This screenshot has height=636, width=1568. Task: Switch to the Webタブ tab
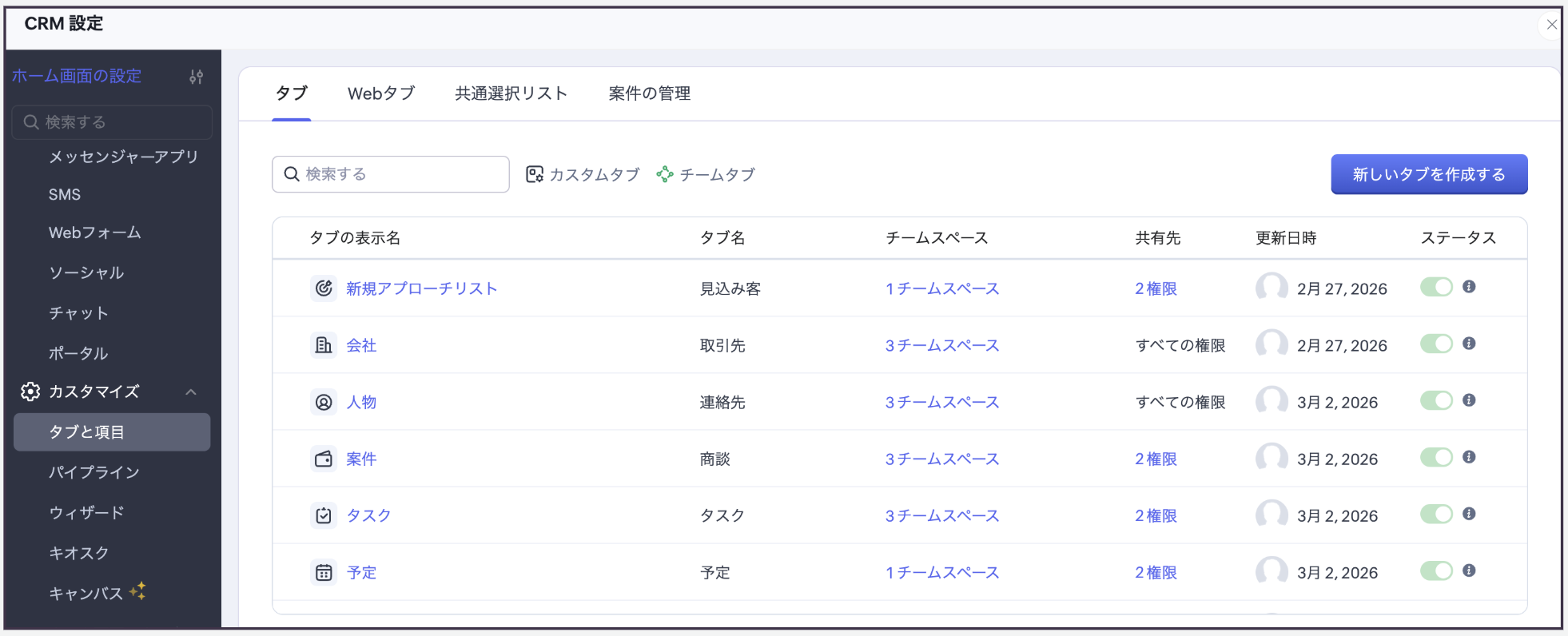click(x=381, y=93)
